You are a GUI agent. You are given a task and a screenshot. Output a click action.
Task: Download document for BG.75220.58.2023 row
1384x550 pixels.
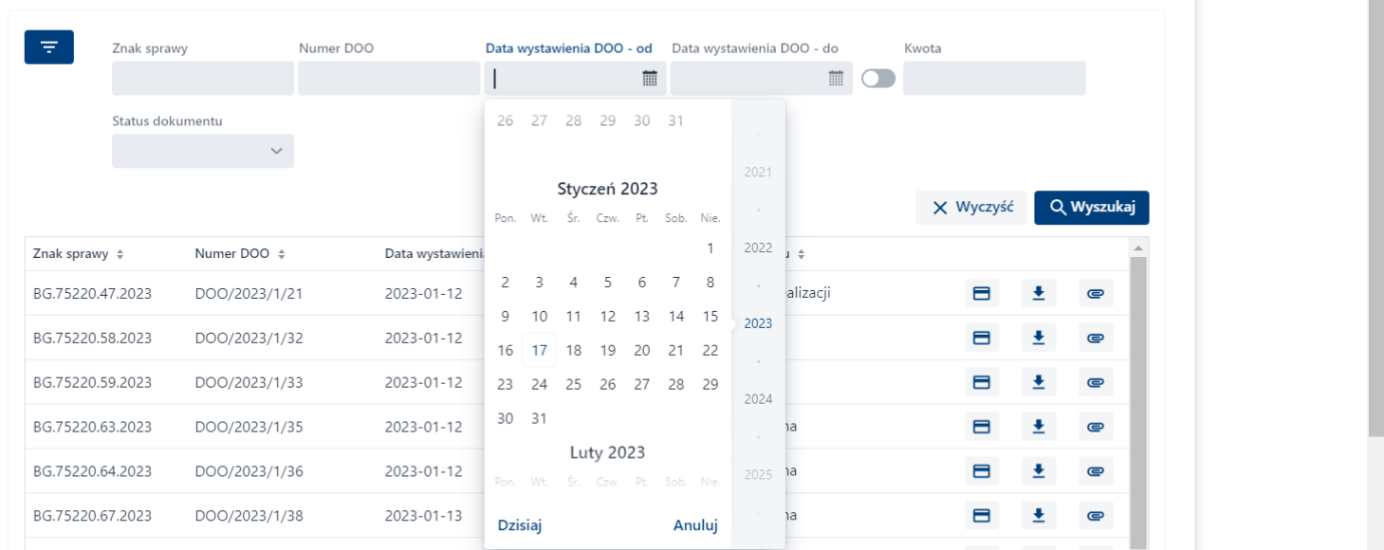[x=1039, y=337]
